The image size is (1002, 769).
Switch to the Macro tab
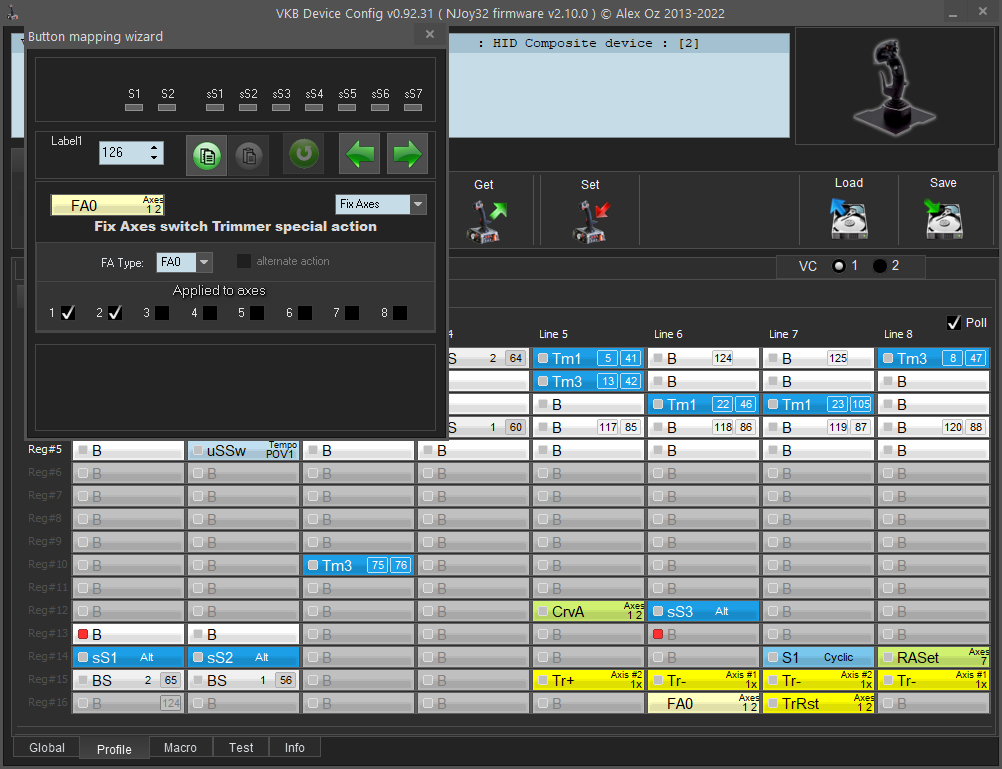tap(181, 747)
